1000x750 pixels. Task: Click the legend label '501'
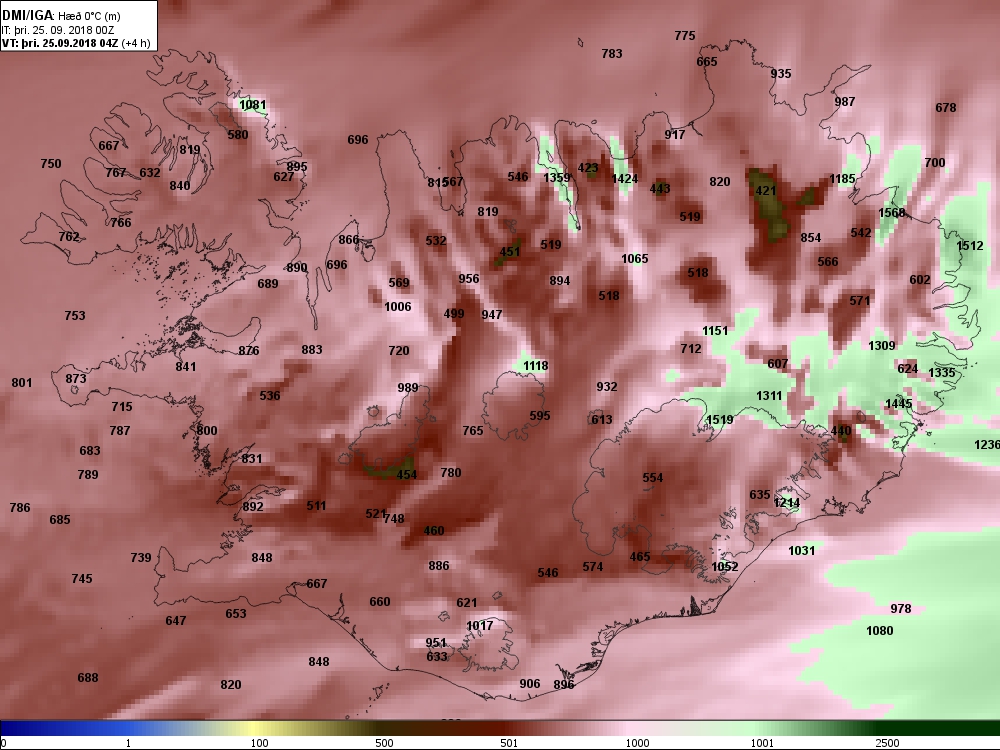509,743
